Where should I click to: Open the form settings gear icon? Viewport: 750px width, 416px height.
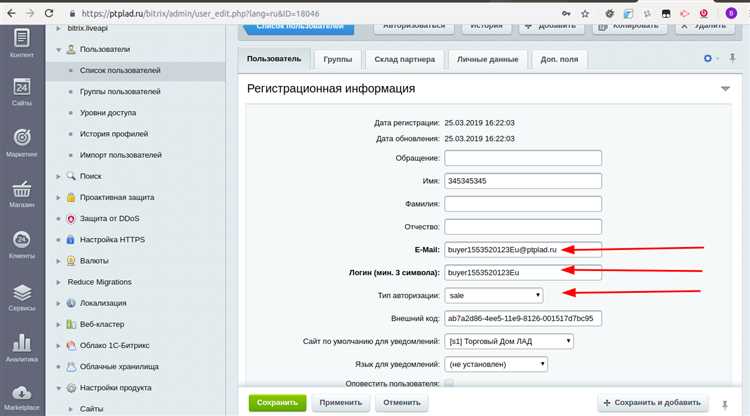click(708, 58)
